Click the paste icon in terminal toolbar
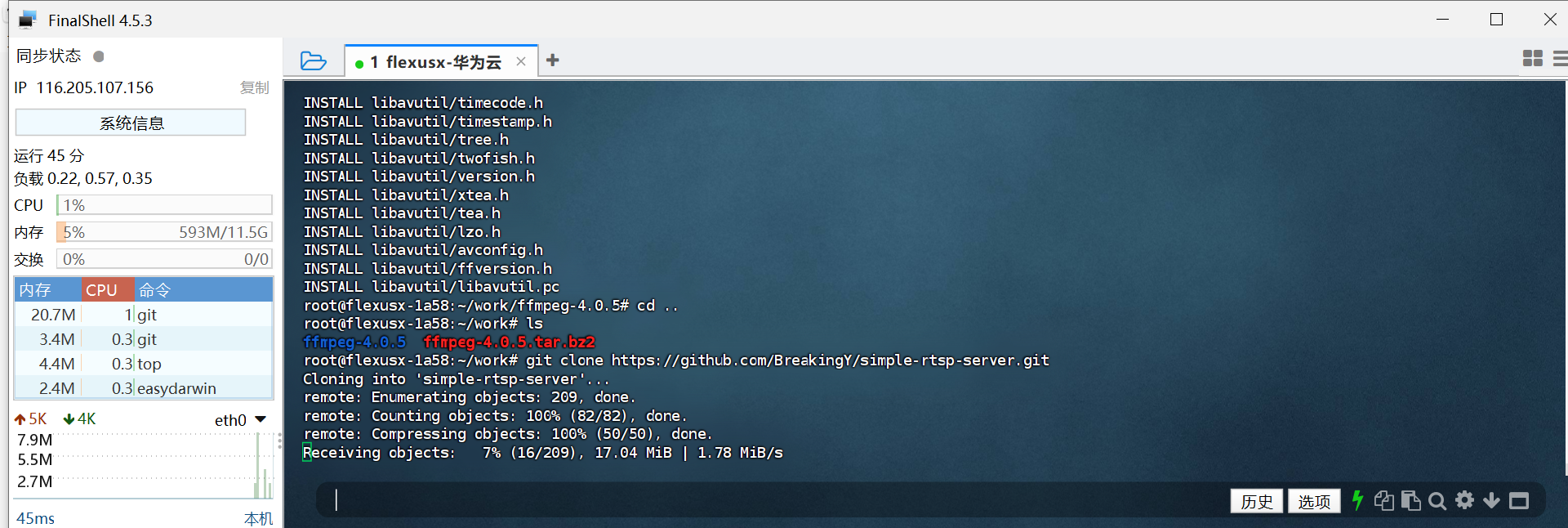The image size is (1568, 528). (x=1410, y=500)
